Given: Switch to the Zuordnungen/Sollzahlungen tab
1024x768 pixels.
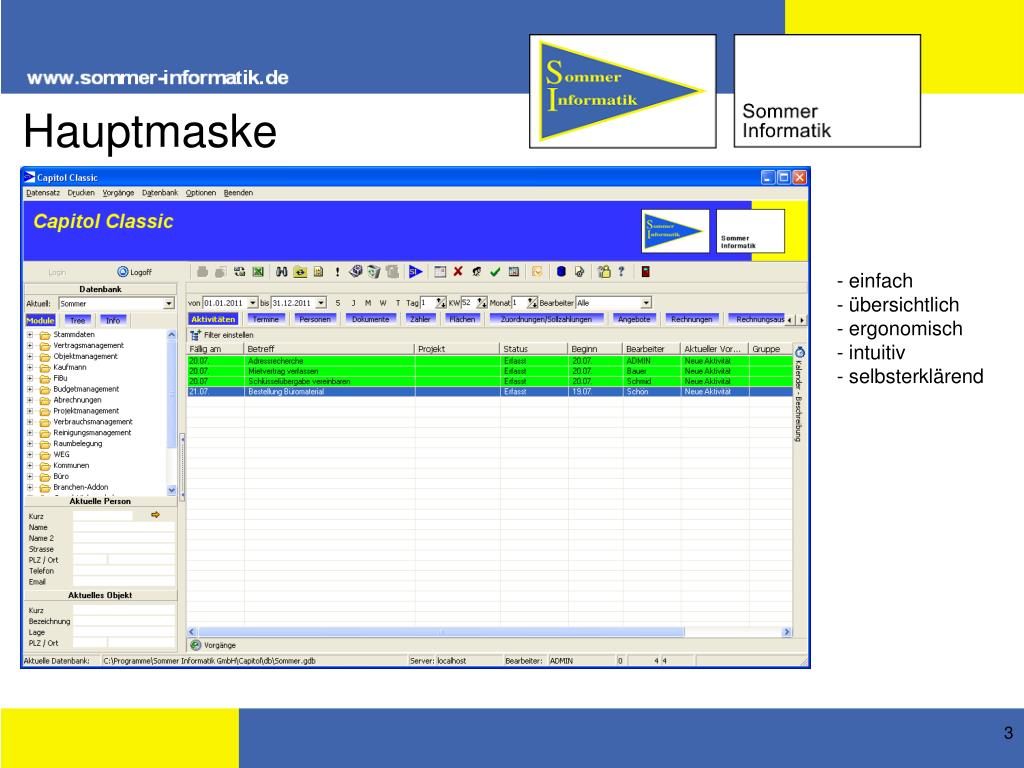Looking at the screenshot, I should [546, 319].
